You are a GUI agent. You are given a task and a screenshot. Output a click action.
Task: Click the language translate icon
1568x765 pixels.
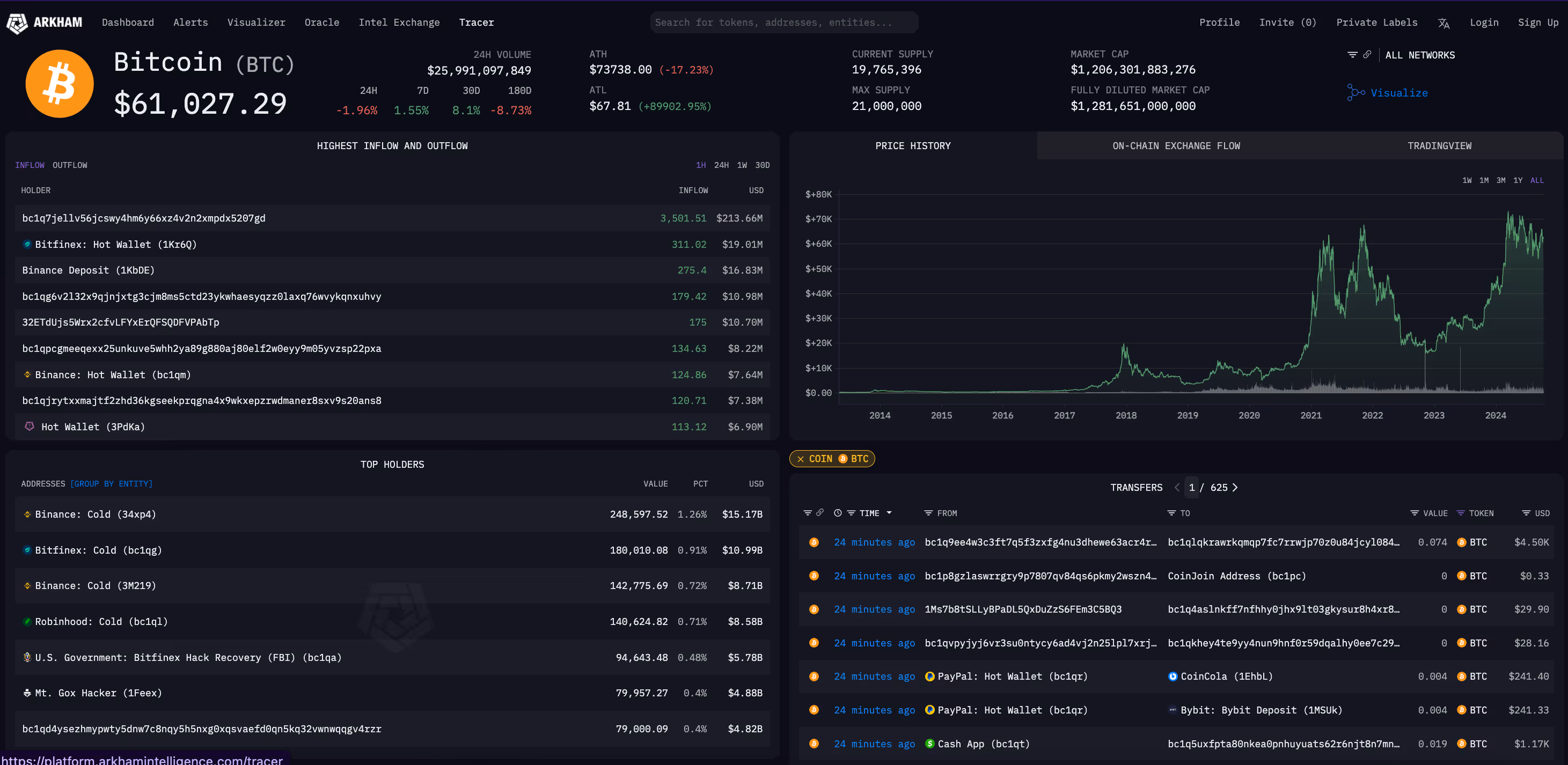click(x=1443, y=23)
